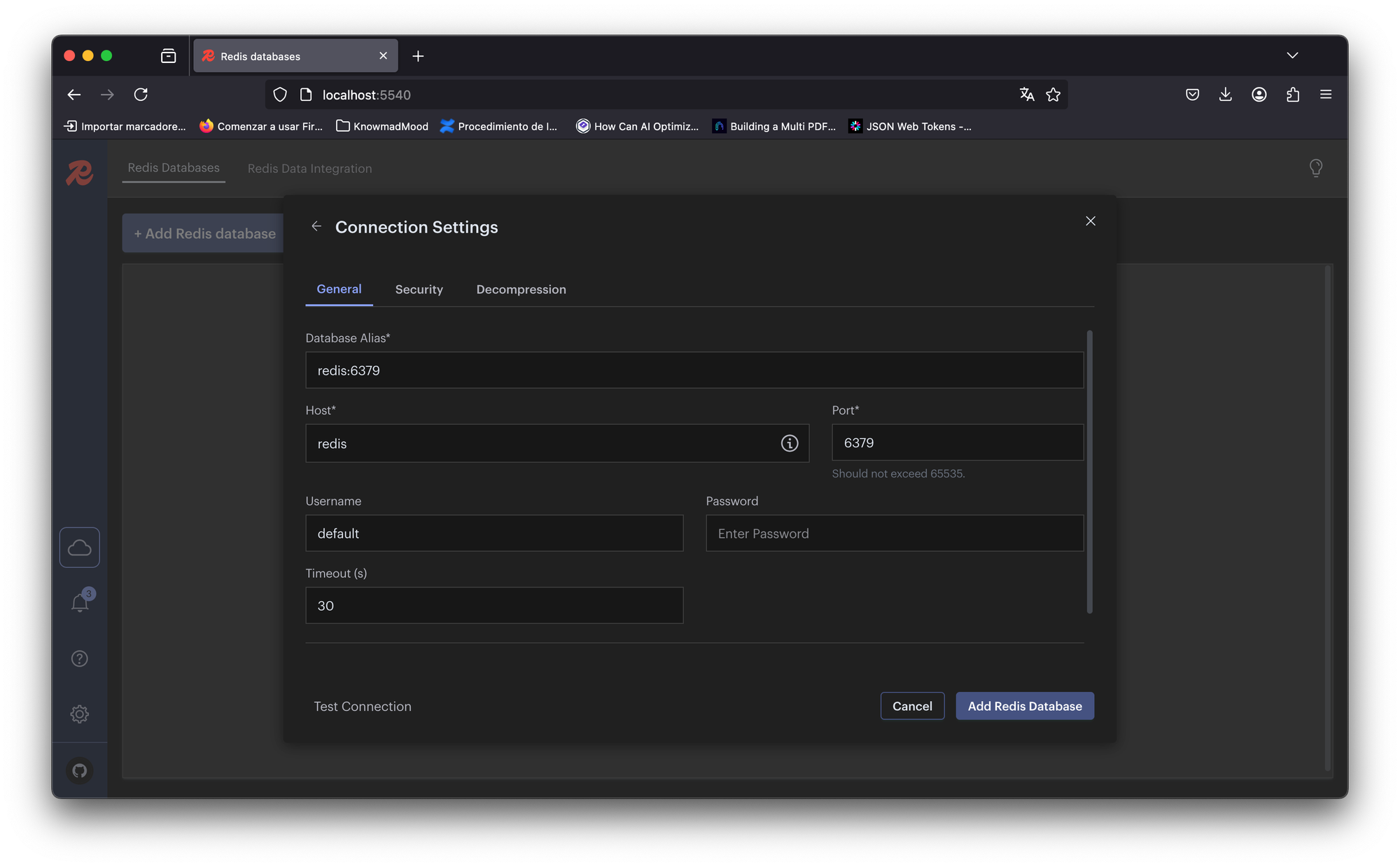Expand the browser tab list chevron
This screenshot has height=867, width=1400.
point(1291,56)
